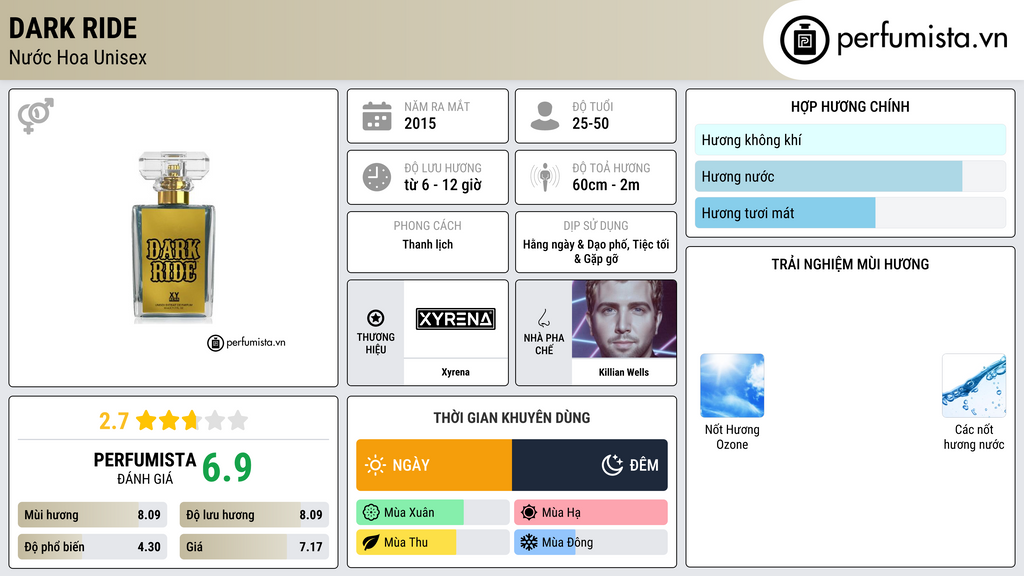Click the Mùa Đông season bar
The width and height of the screenshot is (1024, 576).
click(591, 543)
